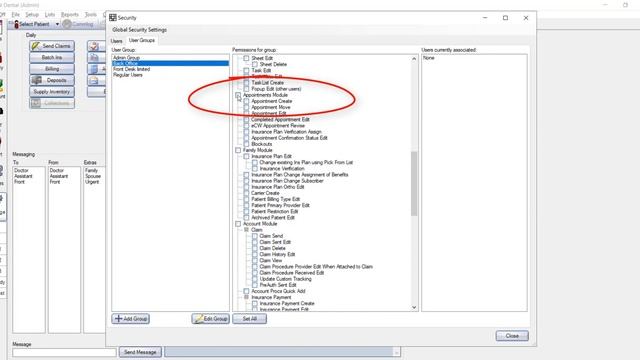
Task: Check the Task Edit permission
Action: 246,71
